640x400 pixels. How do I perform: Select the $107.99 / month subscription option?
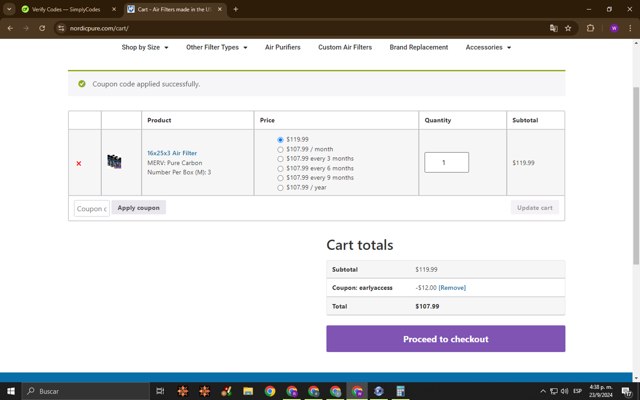point(280,149)
